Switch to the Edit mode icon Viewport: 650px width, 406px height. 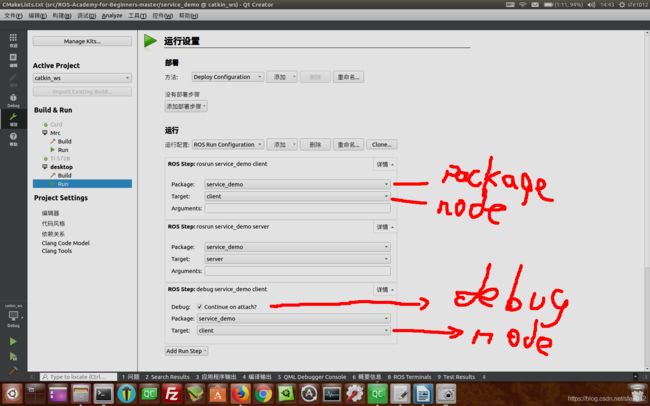(x=13, y=59)
